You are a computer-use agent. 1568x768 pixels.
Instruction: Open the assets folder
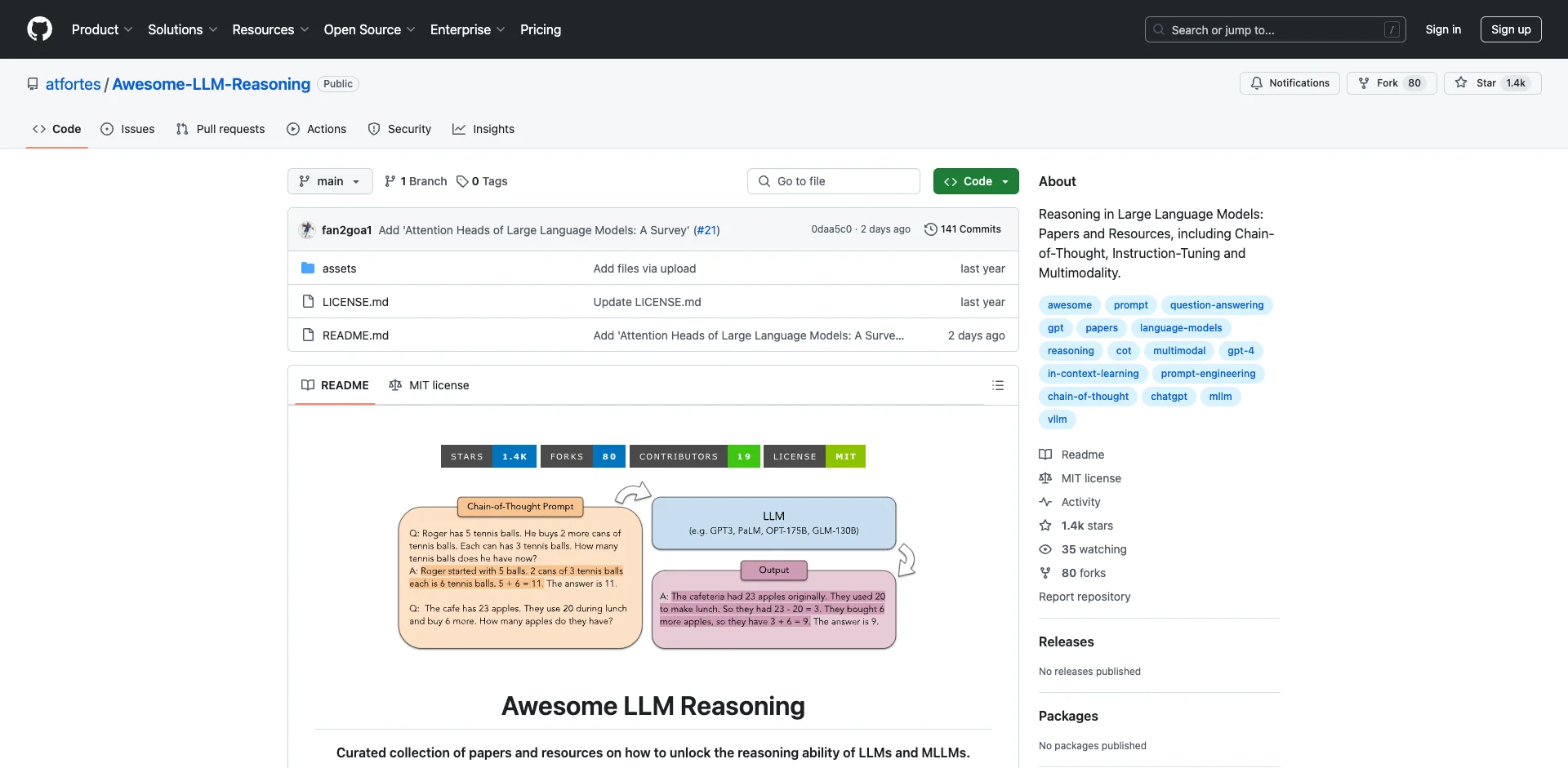(339, 269)
